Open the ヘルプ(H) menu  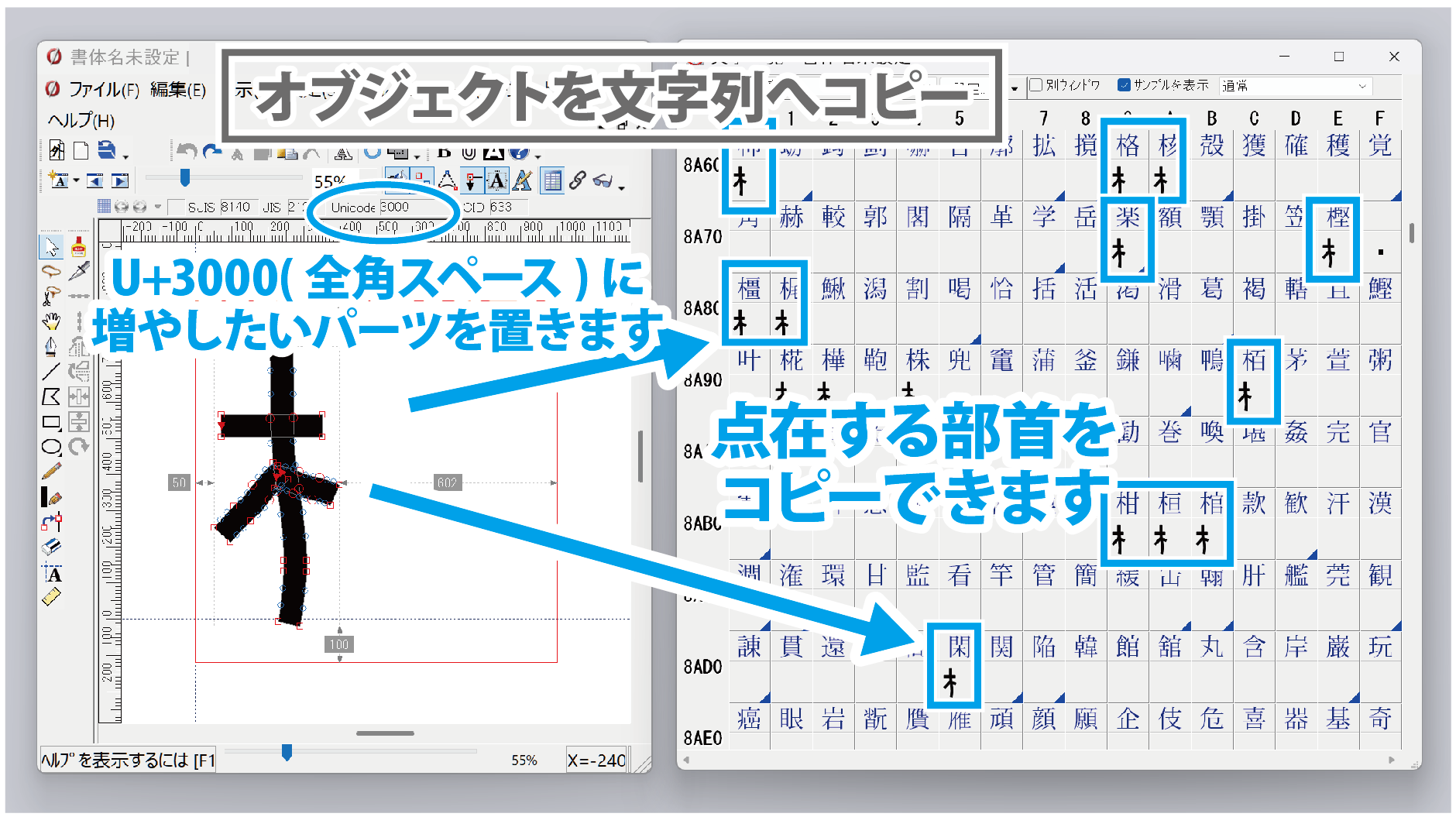click(x=81, y=121)
